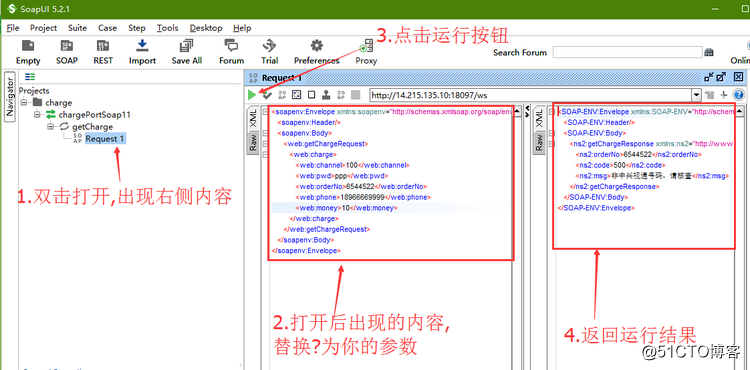
Task: Open request help question-mark icon
Action: (739, 95)
